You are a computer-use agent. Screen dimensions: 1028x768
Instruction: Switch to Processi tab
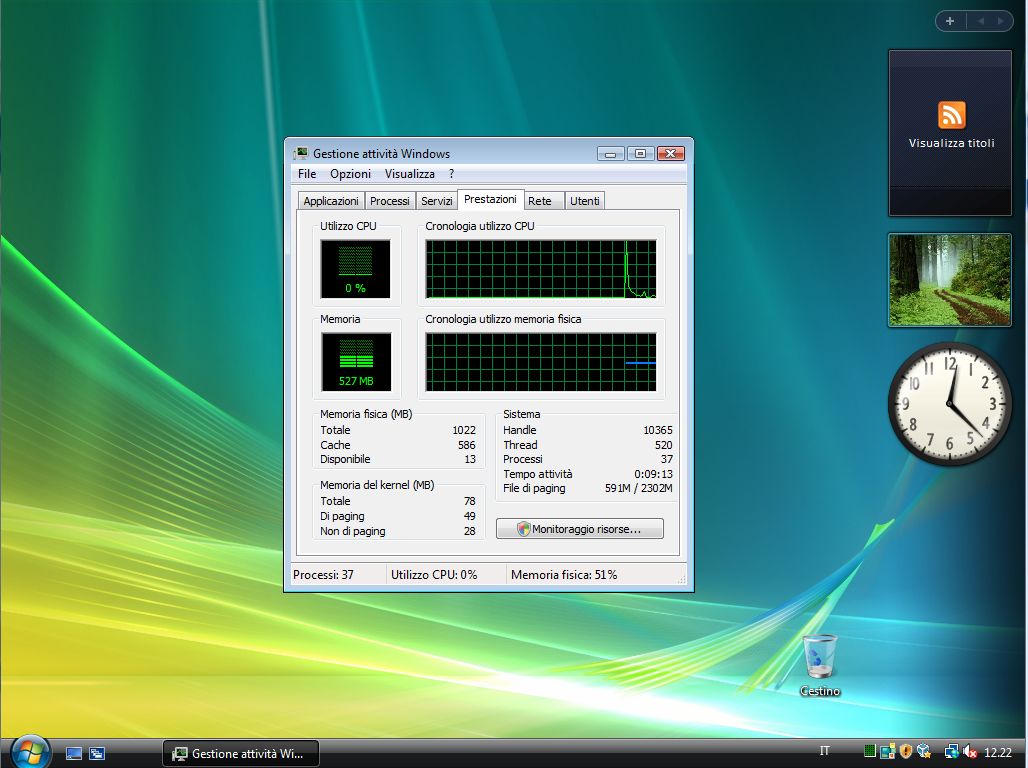click(x=389, y=201)
